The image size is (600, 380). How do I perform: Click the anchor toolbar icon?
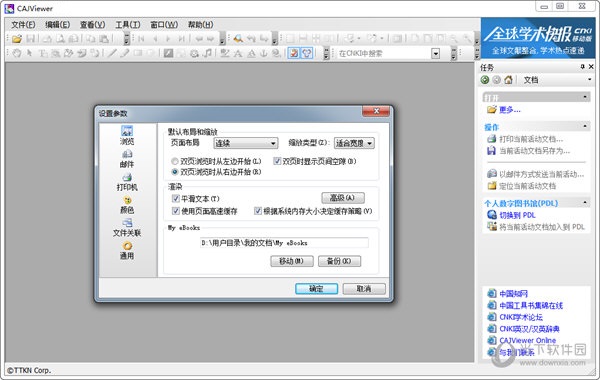point(263,53)
